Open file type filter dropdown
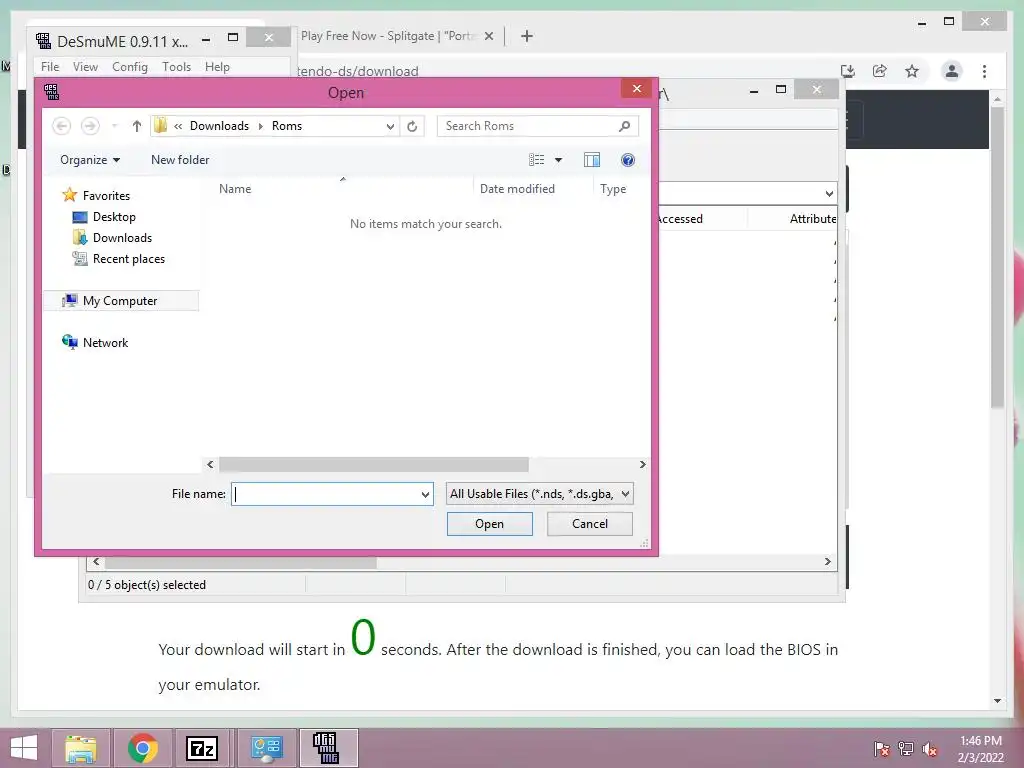 click(539, 494)
